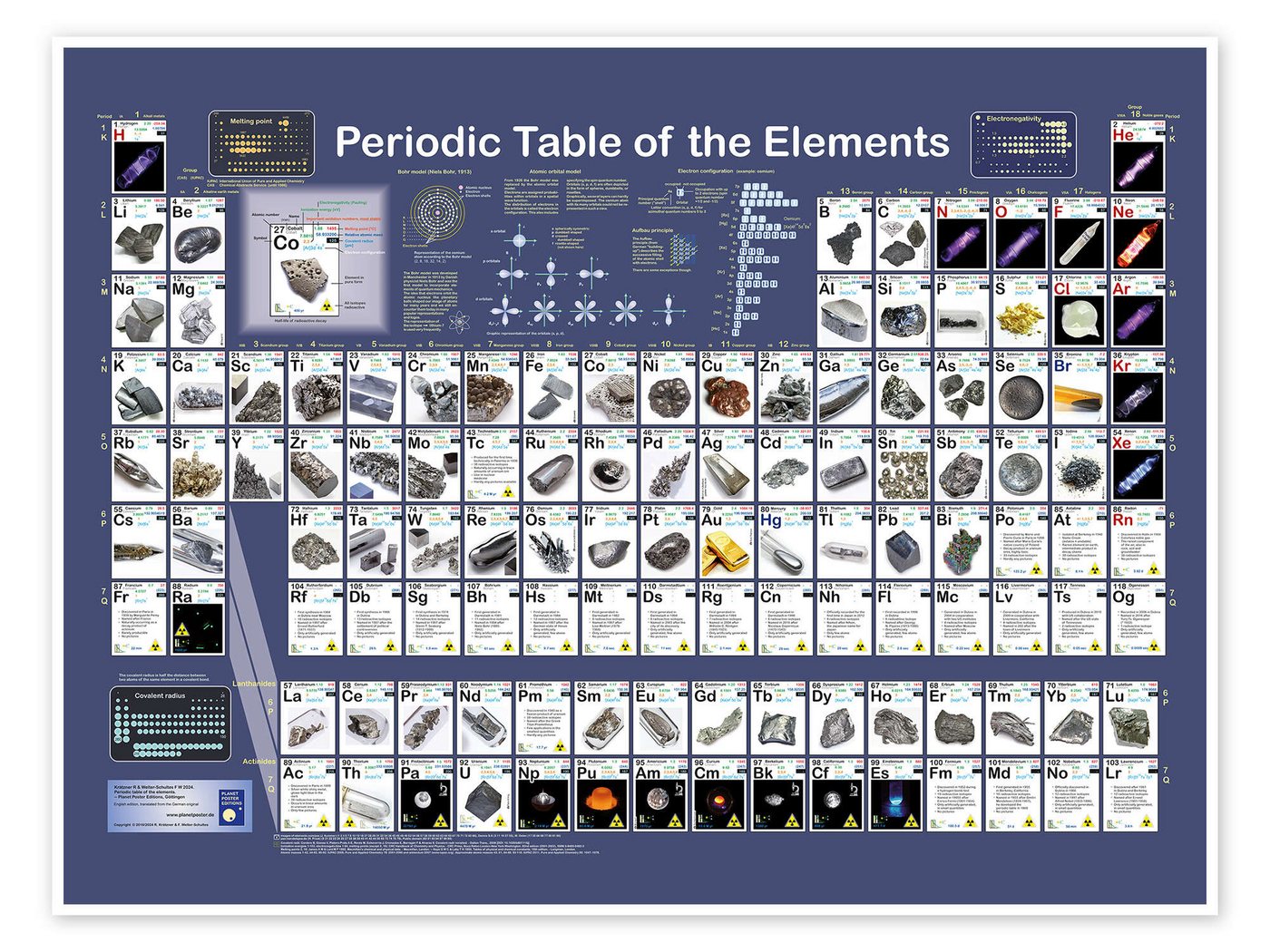Open the Lithium (Li) element card
This screenshot has width=1270, height=952.
(140, 233)
